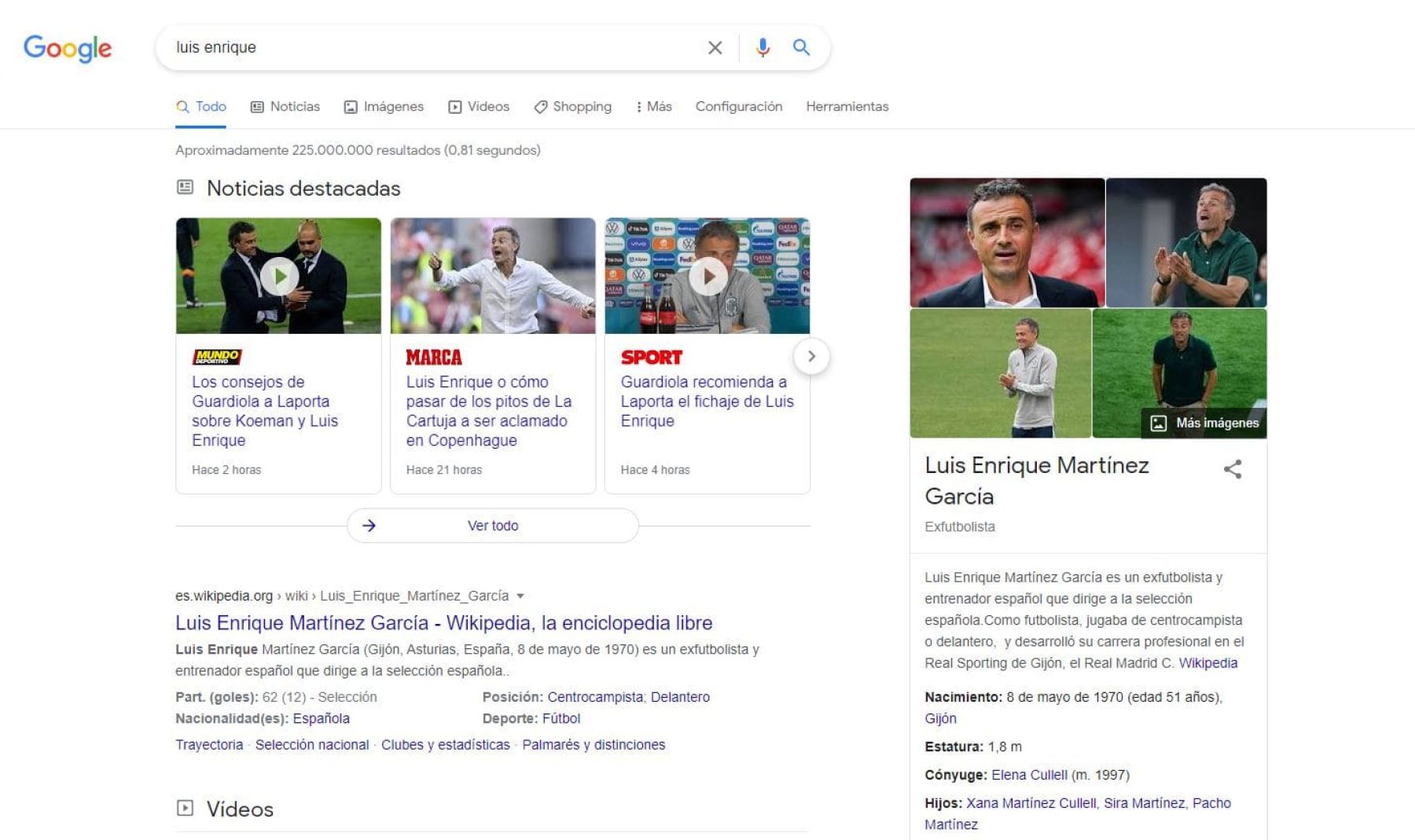Expand the Wikipedia URL breadcrumb arrow
The width and height of the screenshot is (1415, 840).
520,596
